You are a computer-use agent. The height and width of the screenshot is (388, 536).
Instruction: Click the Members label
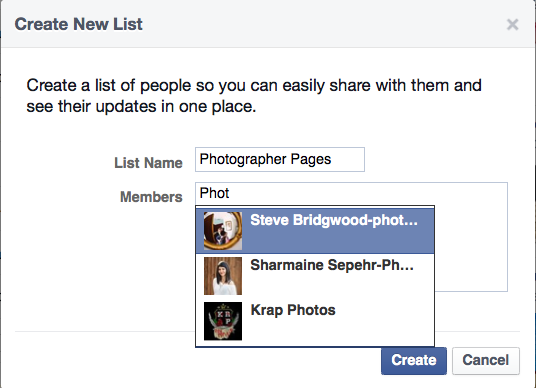click(151, 197)
